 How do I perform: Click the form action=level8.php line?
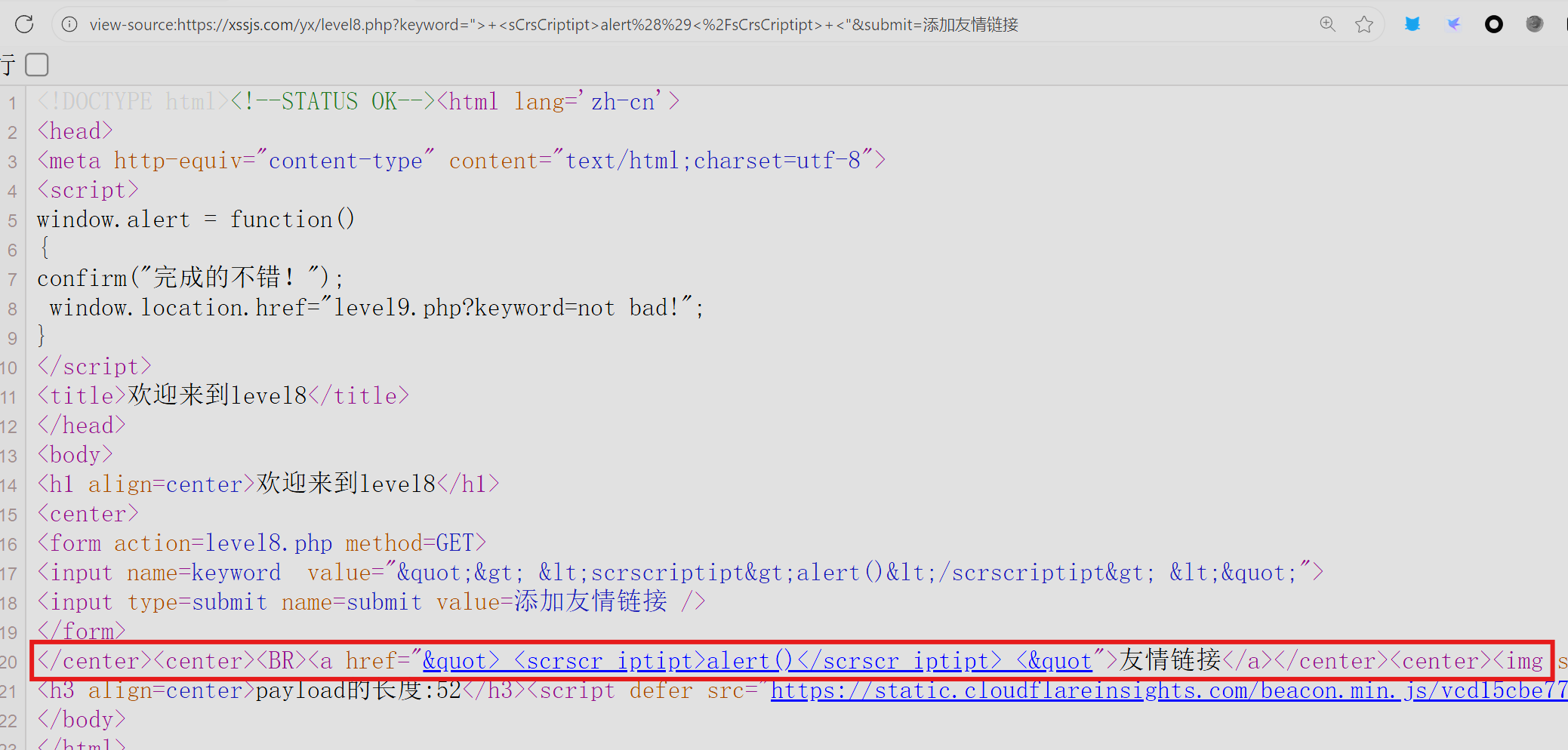(x=262, y=543)
